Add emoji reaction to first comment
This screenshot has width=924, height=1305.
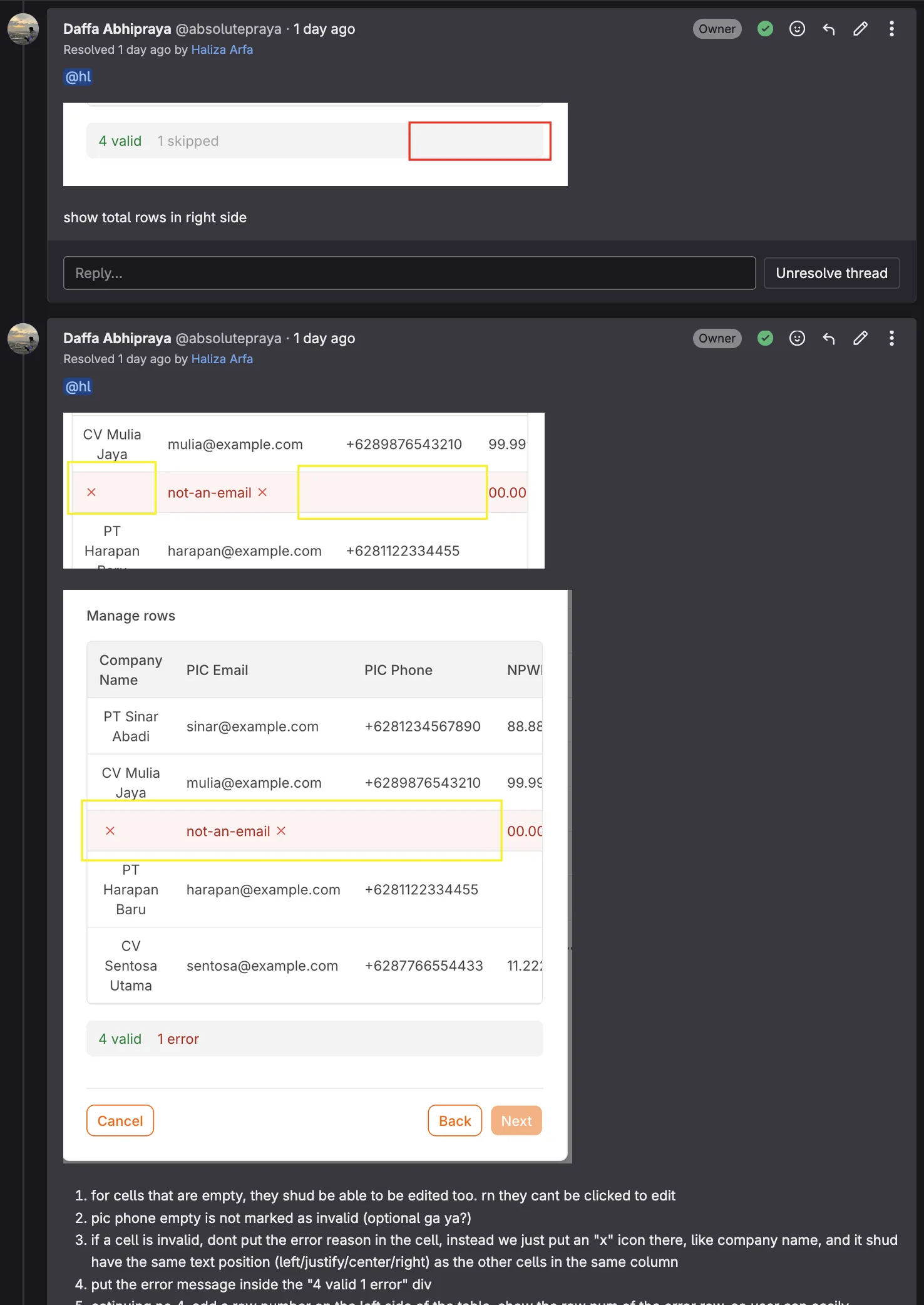(x=797, y=29)
